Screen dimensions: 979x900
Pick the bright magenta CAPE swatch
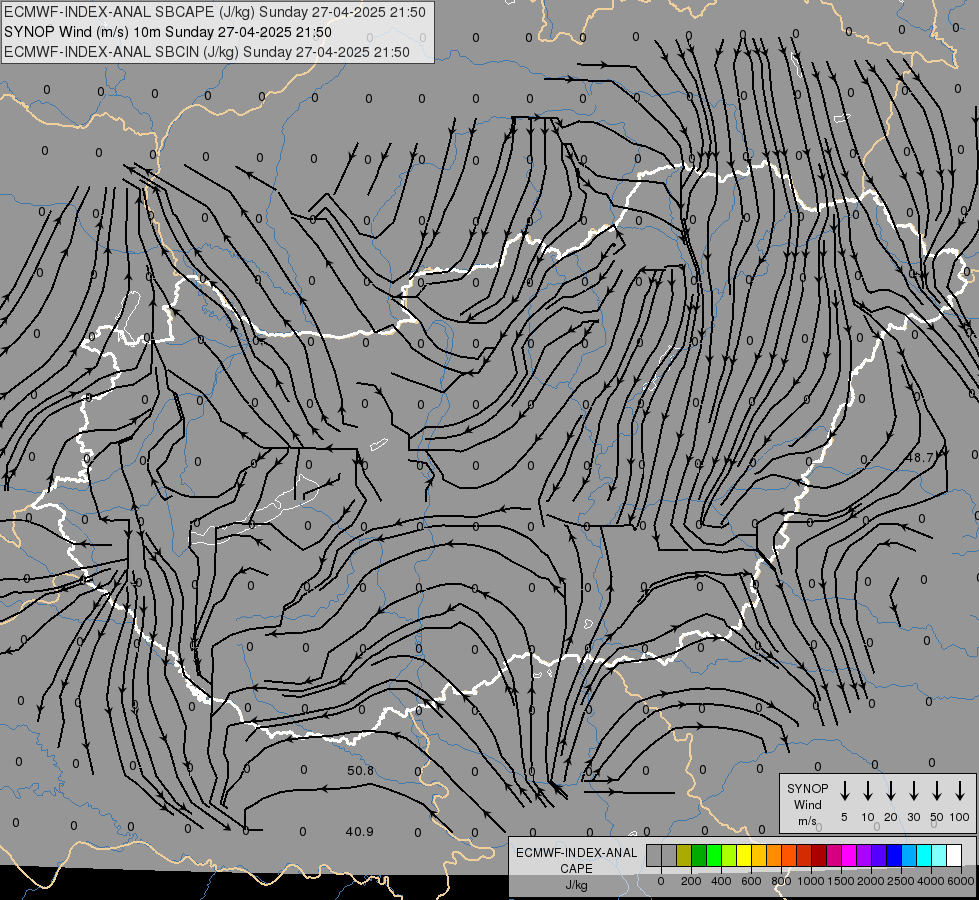point(849,855)
